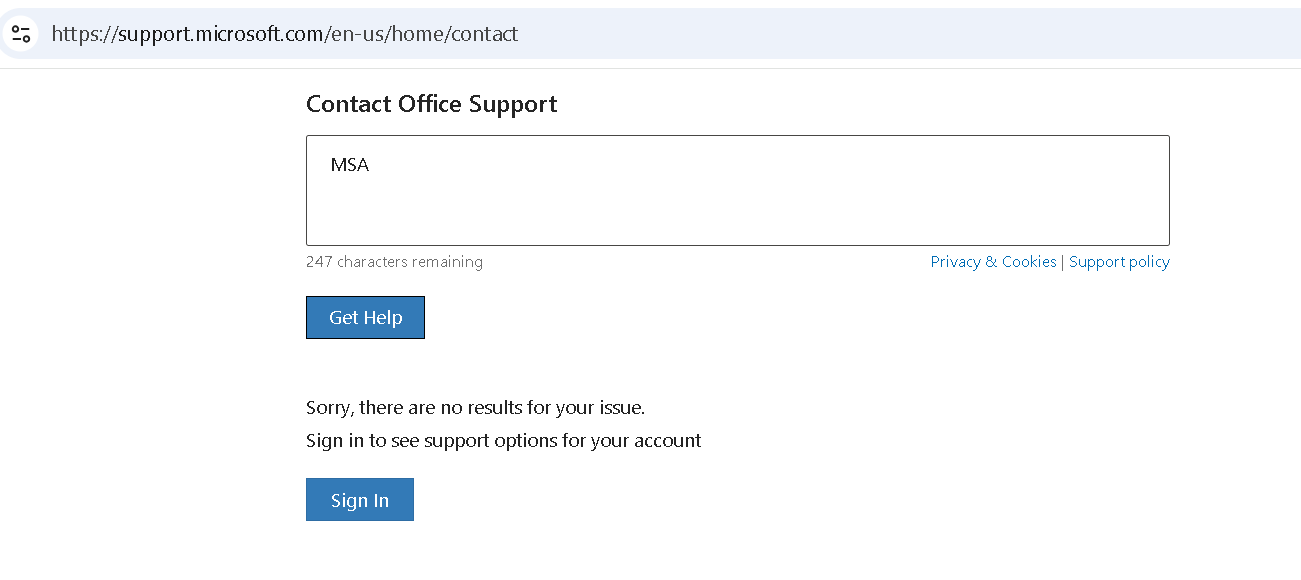The width and height of the screenshot is (1301, 580).
Task: Click the /en-us/home/contact path in the URL
Action: click(421, 34)
